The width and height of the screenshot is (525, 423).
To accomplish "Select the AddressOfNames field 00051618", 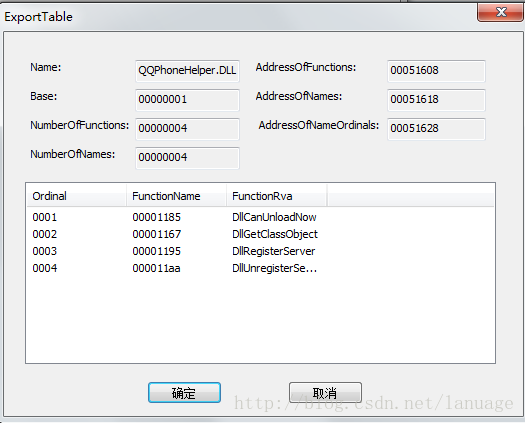I will pos(436,99).
